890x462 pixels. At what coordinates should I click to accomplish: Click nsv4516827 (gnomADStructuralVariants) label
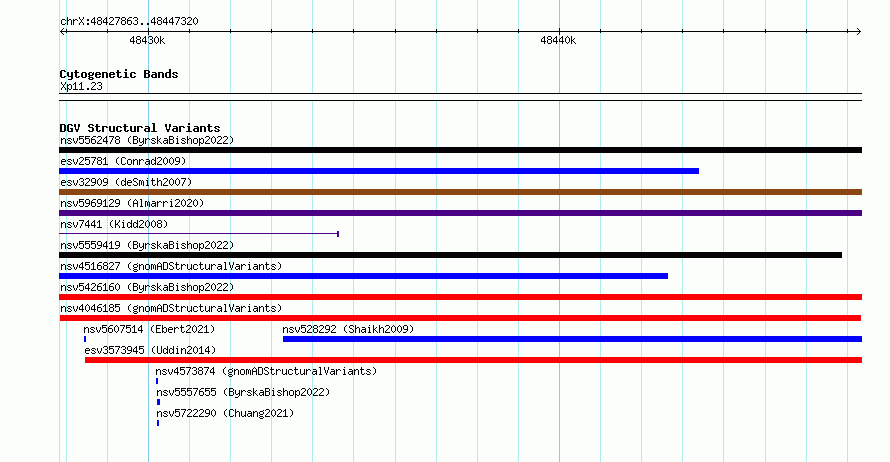tap(171, 266)
